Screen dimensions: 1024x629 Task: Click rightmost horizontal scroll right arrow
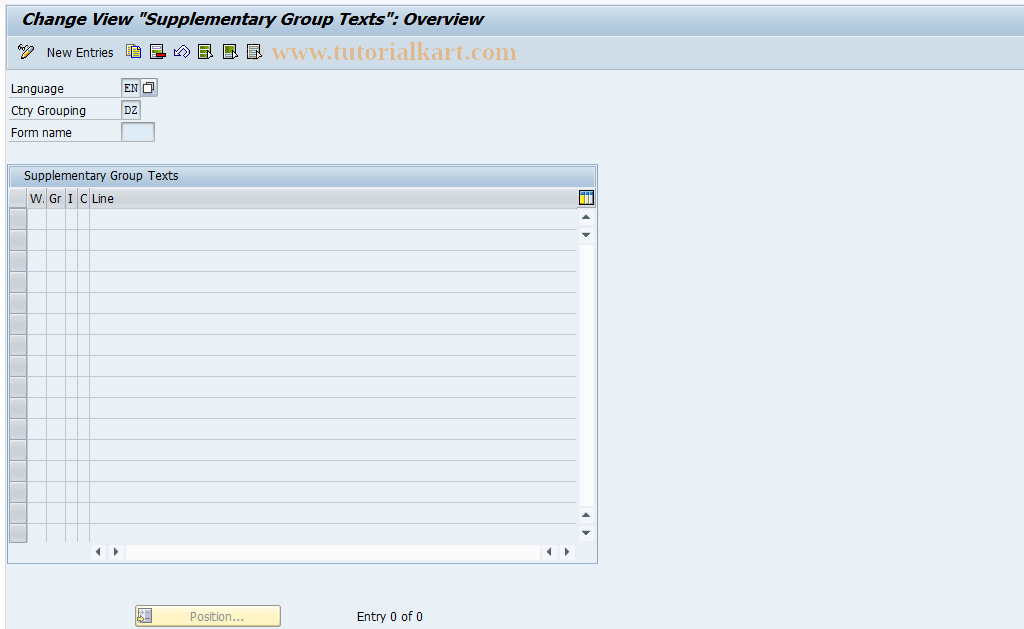pyautogui.click(x=566, y=552)
